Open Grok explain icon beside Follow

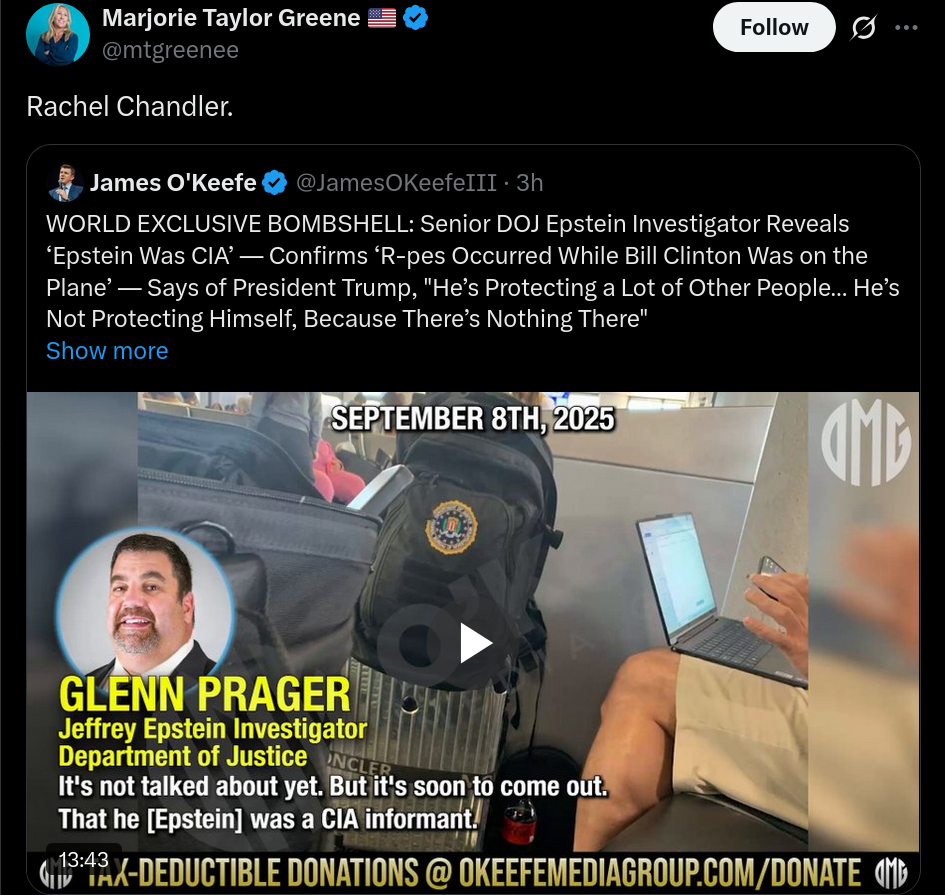tap(863, 28)
